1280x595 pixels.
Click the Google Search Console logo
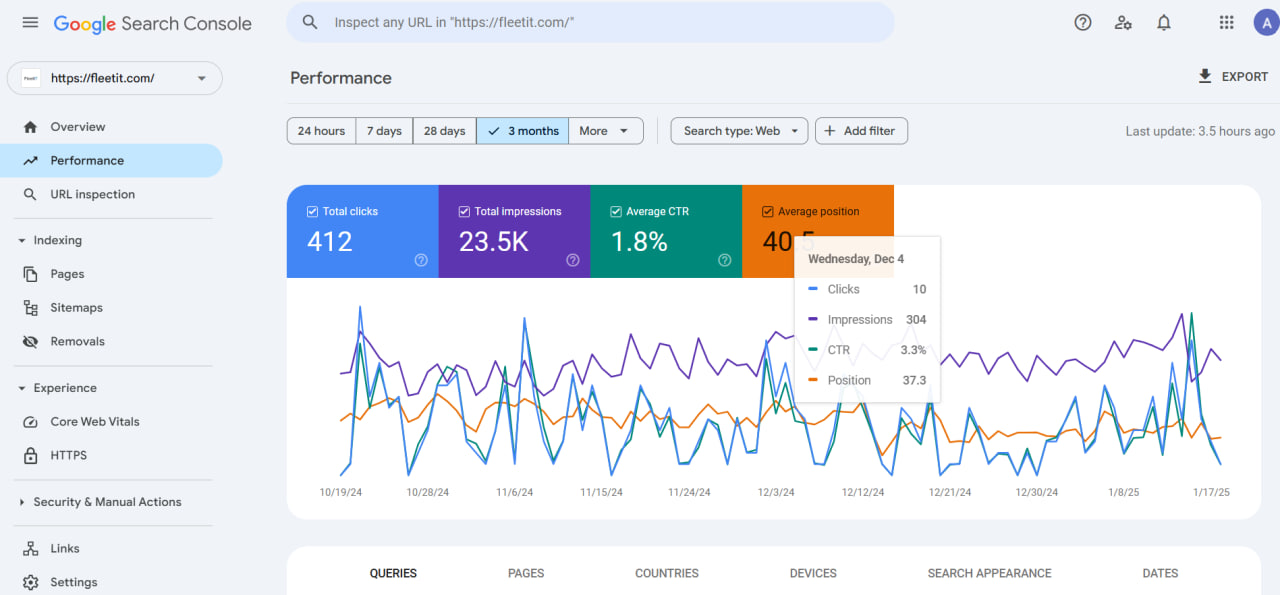[x=153, y=23]
